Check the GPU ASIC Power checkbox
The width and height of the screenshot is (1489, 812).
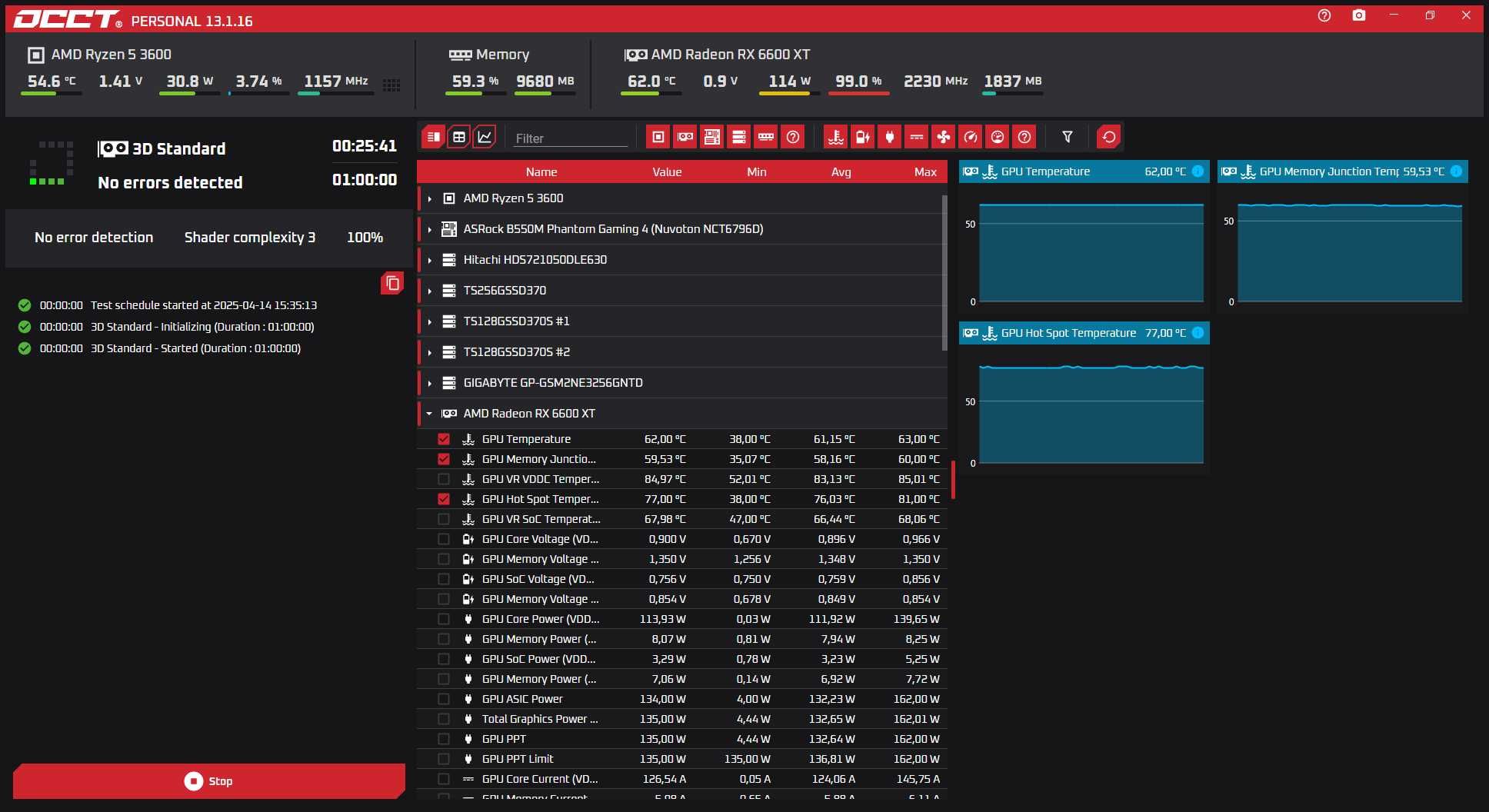[x=444, y=699]
